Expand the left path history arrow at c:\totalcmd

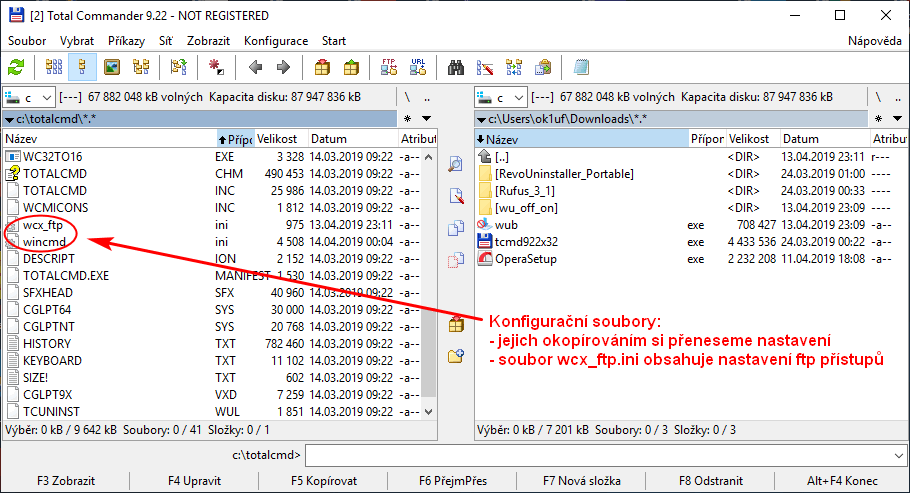(10, 119)
